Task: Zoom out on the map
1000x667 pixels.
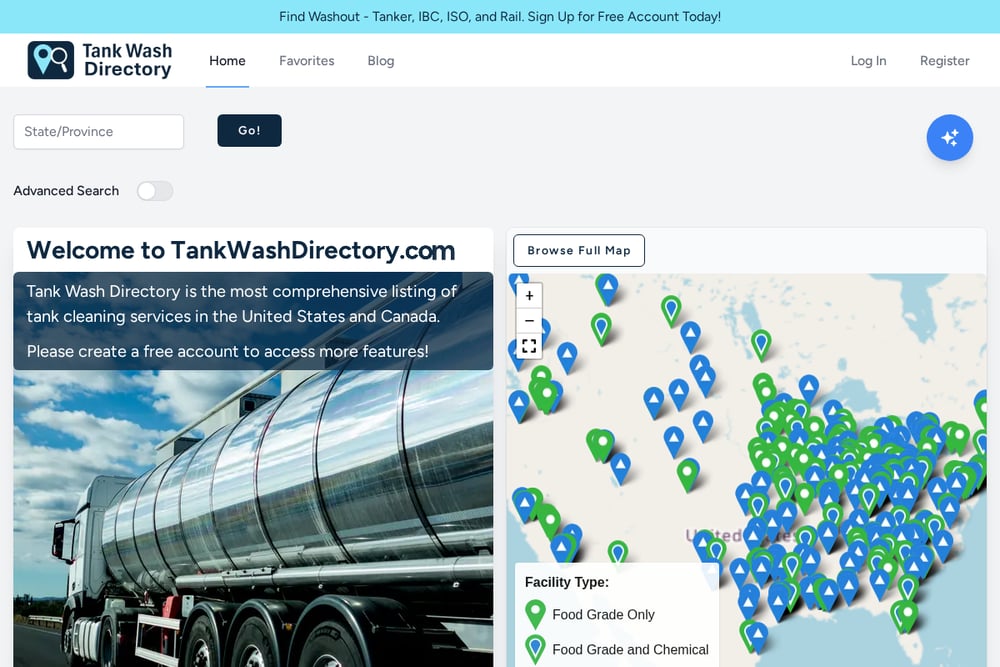Action: point(529,321)
